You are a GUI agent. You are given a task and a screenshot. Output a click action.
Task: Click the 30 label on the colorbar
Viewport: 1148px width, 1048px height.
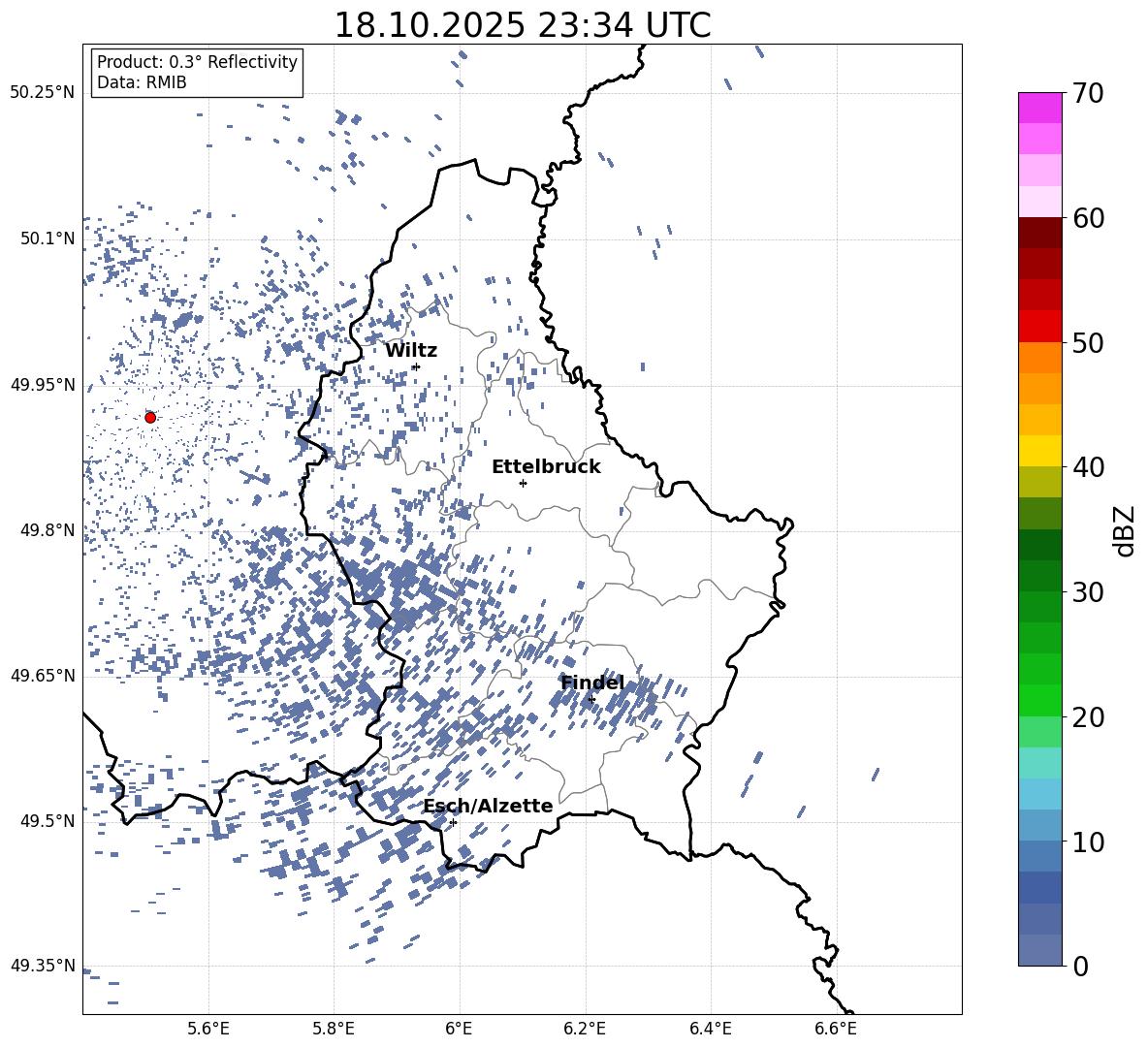click(x=1087, y=592)
